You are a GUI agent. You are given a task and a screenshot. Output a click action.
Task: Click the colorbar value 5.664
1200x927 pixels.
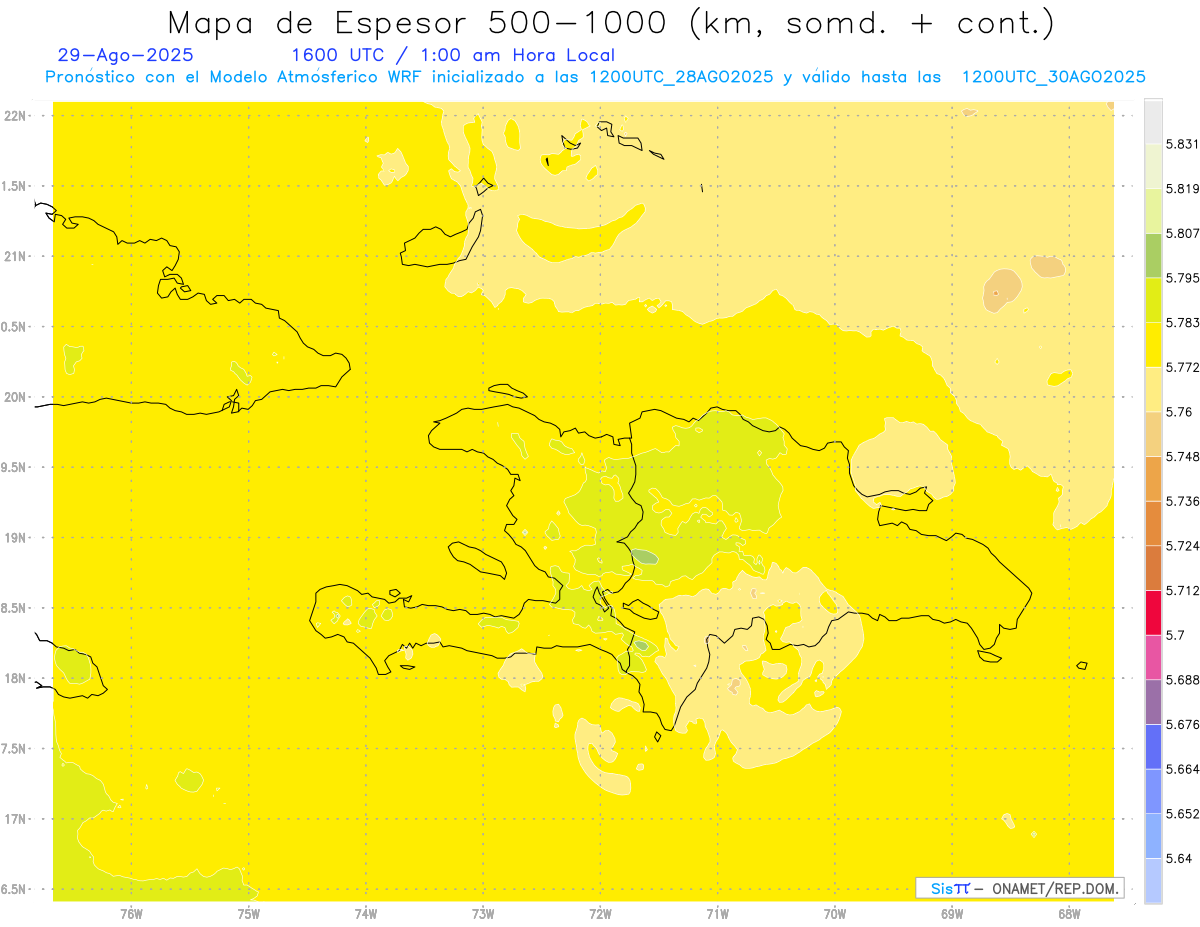pyautogui.click(x=1183, y=769)
